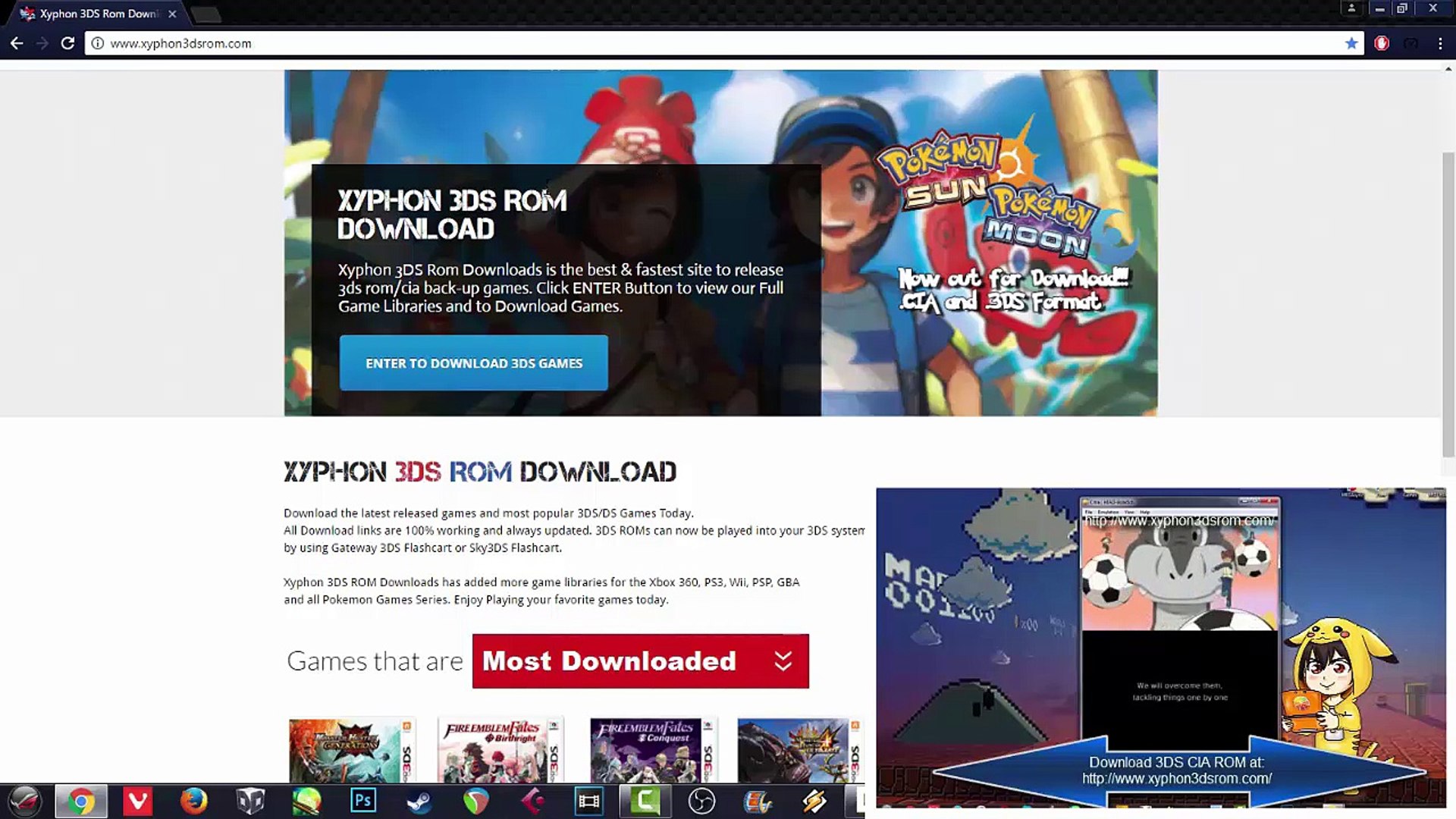Launch OBS Studio from taskbar
The image size is (1456, 819).
tap(701, 801)
